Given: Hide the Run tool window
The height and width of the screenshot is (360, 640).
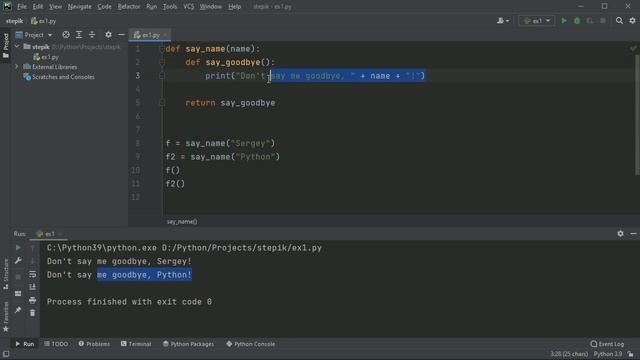Looking at the screenshot, I should click(633, 234).
